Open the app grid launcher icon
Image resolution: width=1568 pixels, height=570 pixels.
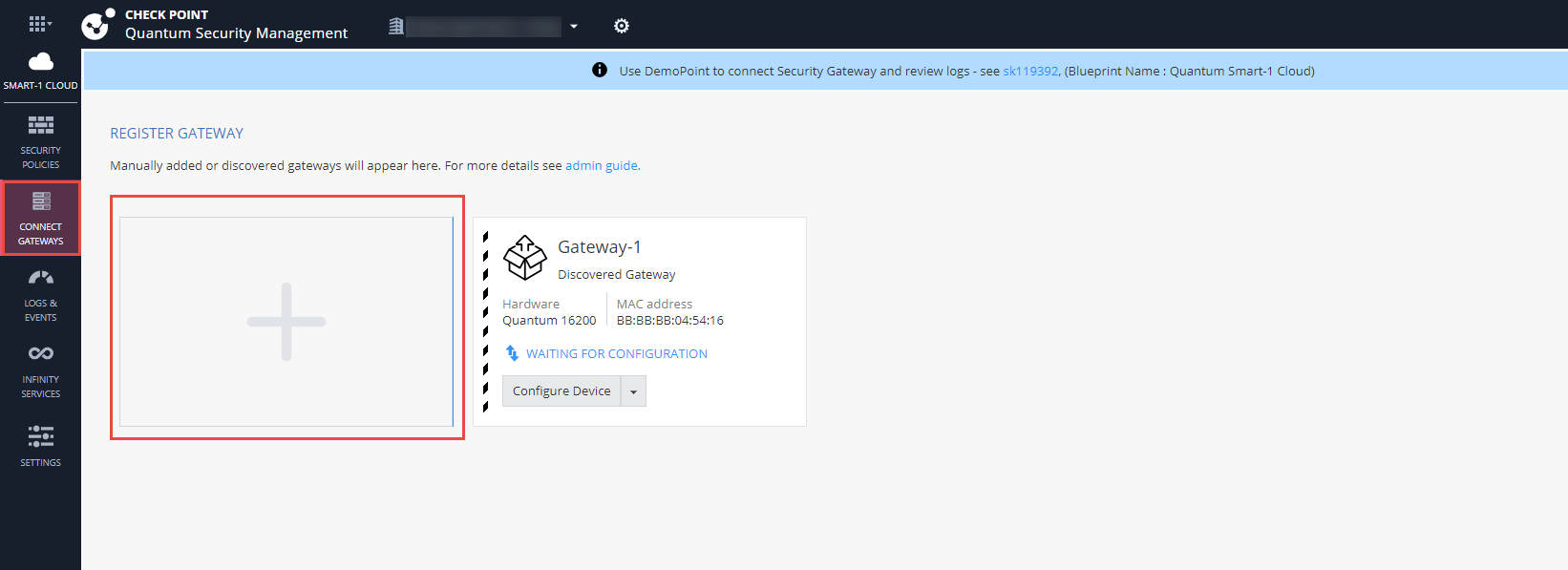point(39,25)
